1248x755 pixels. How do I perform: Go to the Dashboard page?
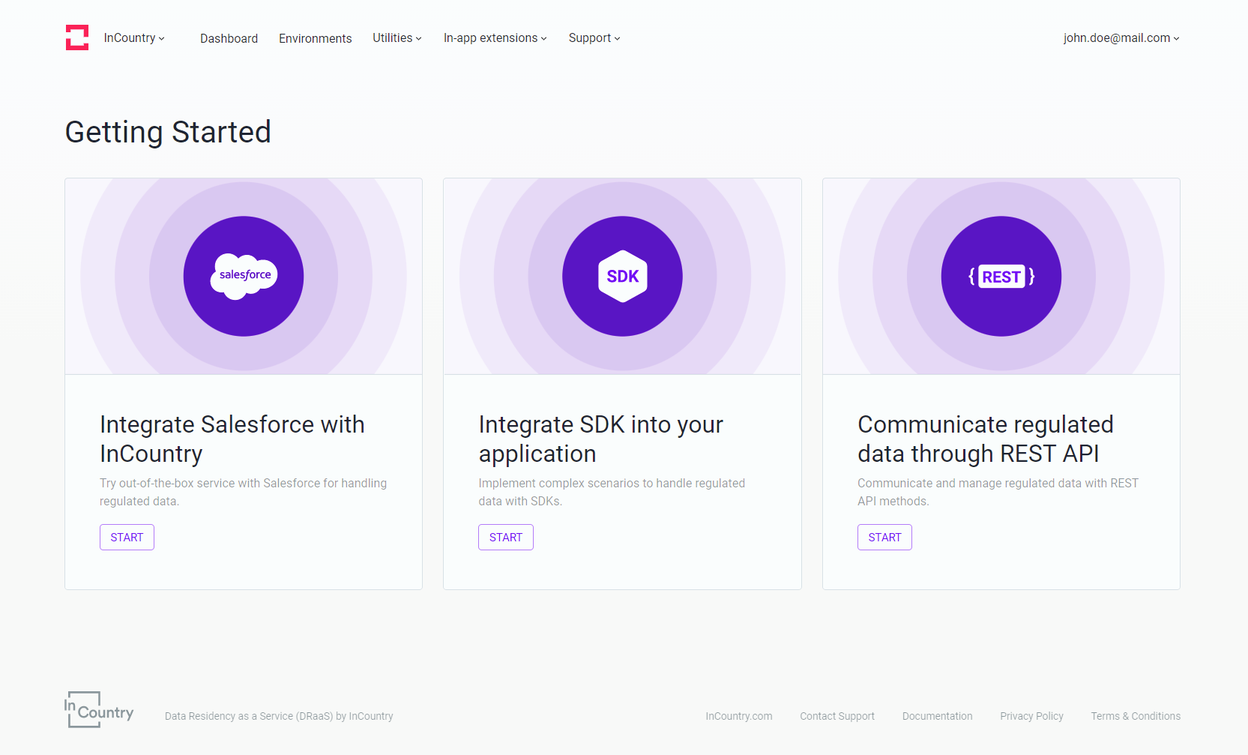pyautogui.click(x=229, y=39)
